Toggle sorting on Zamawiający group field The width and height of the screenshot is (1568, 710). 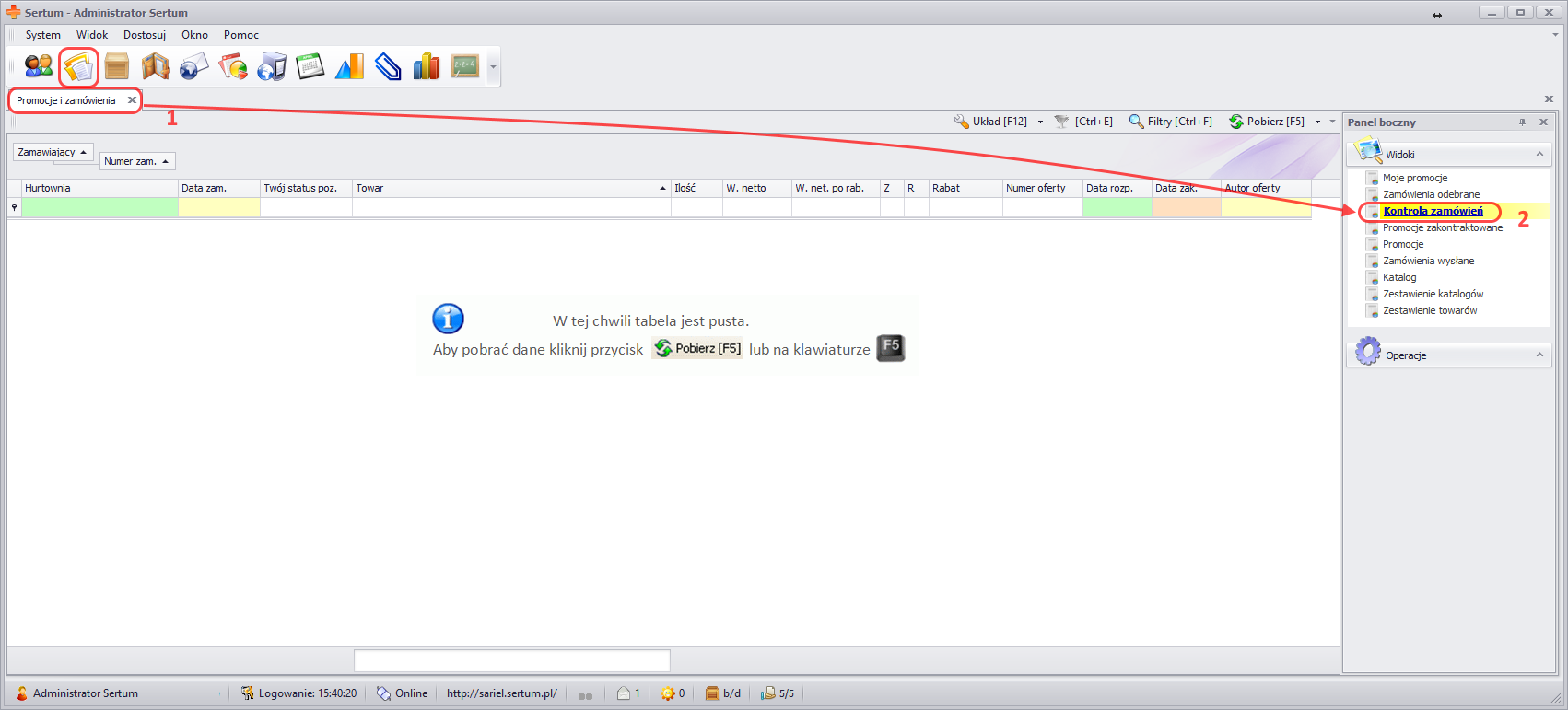pos(53,152)
